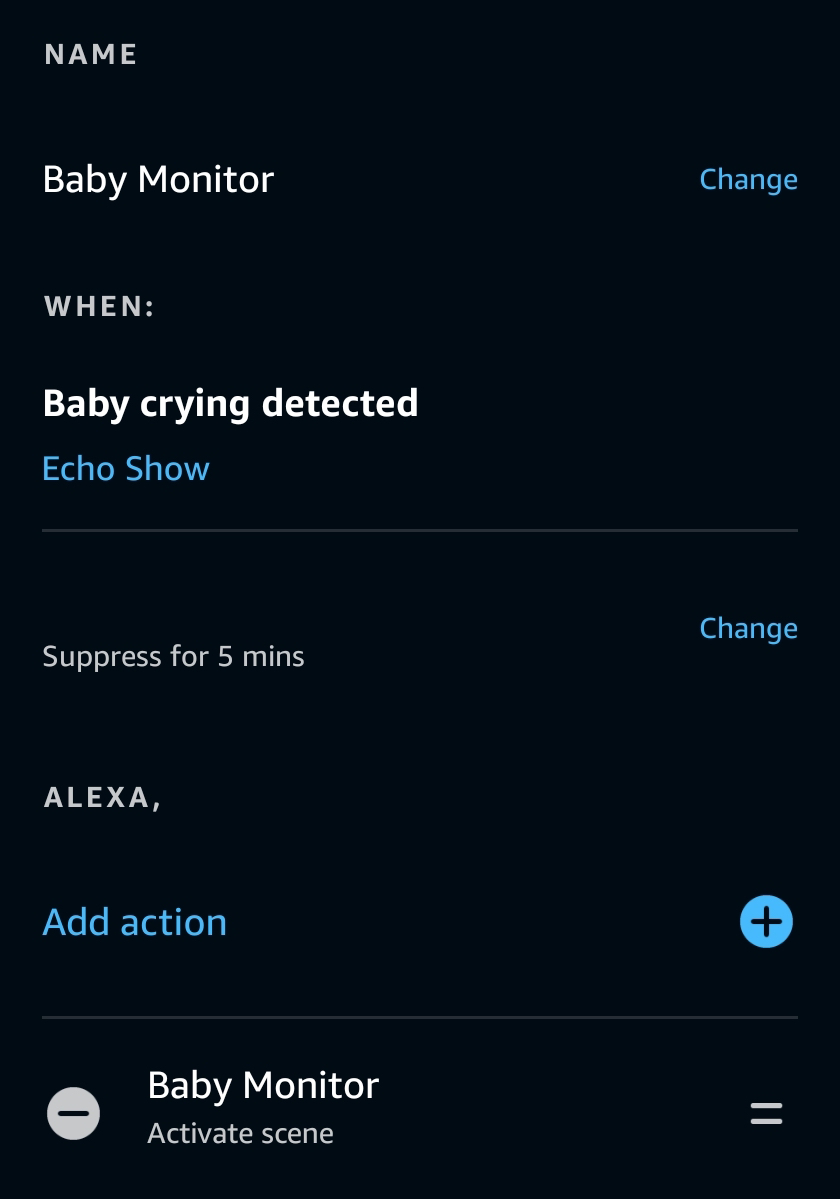
Task: Open the Baby crying detected trigger
Action: point(230,404)
